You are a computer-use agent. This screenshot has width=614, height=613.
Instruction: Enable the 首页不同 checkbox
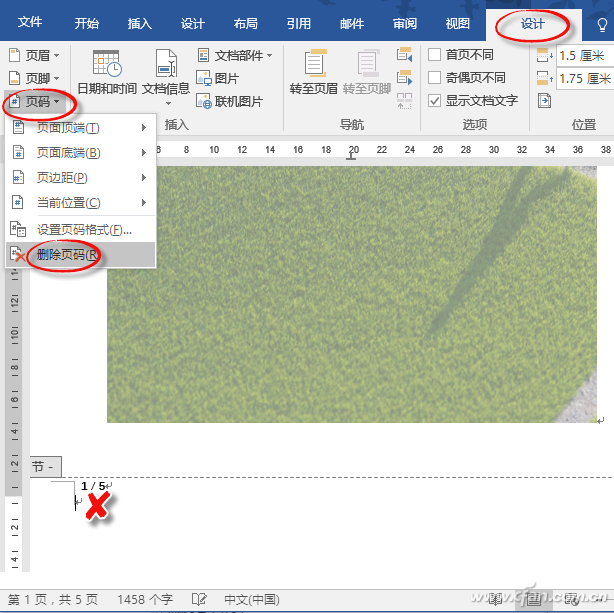(x=434, y=54)
